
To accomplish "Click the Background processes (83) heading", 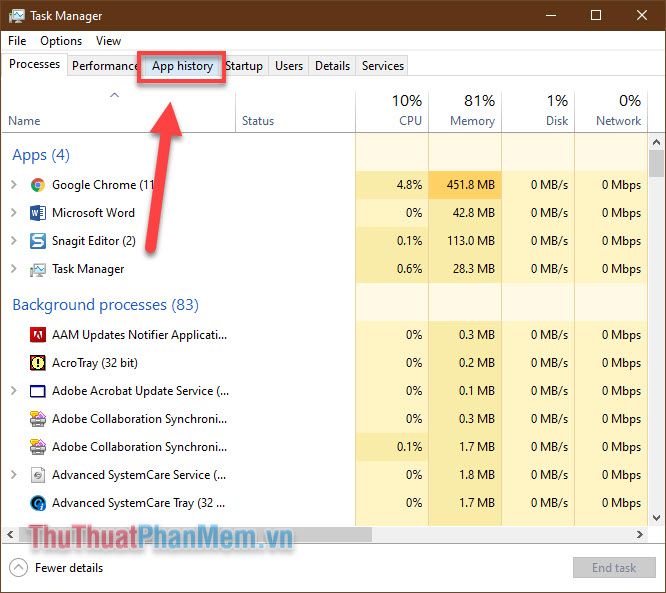I will tap(105, 305).
